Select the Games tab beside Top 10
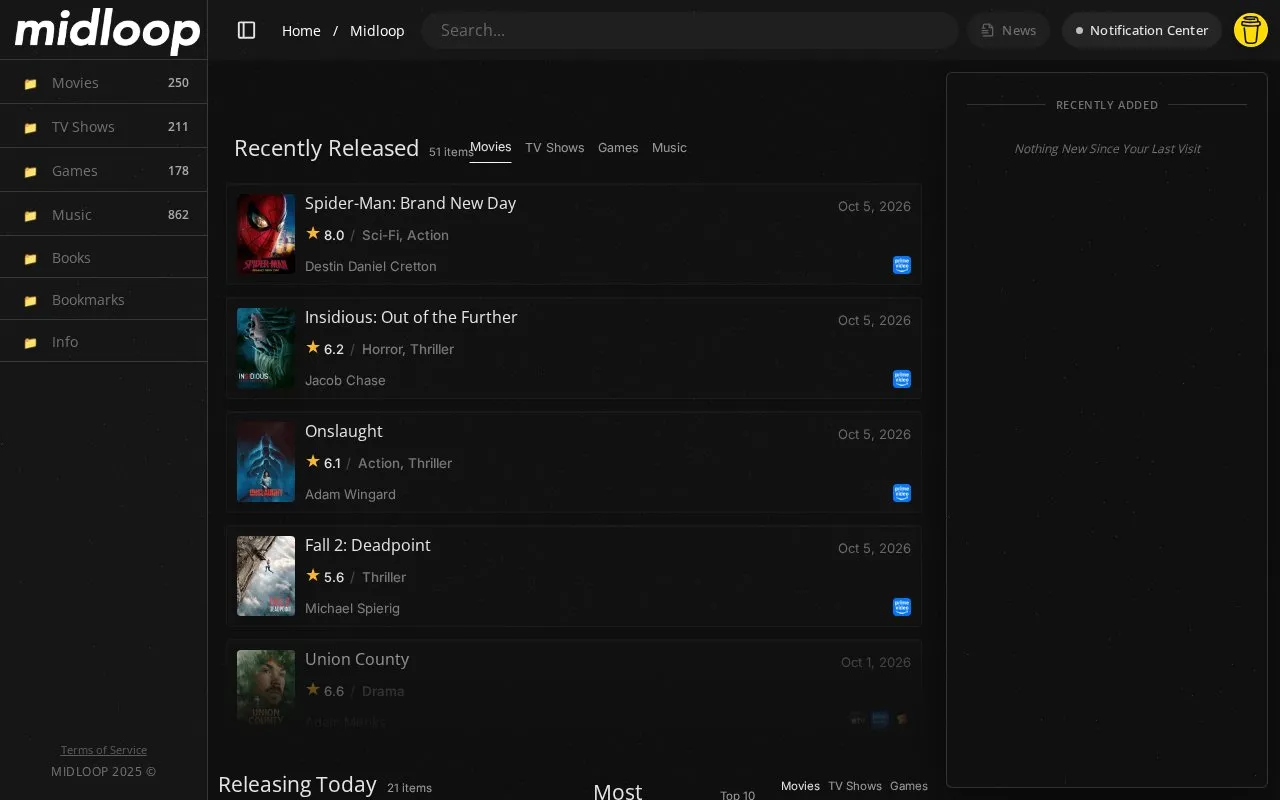 [x=909, y=786]
